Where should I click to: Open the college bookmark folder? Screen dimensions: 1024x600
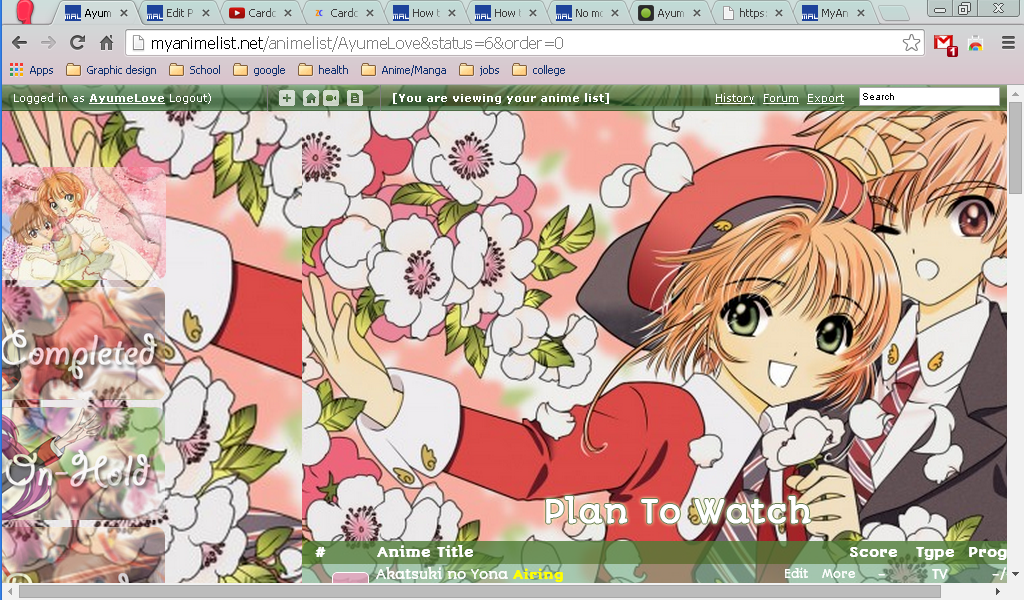click(x=539, y=70)
